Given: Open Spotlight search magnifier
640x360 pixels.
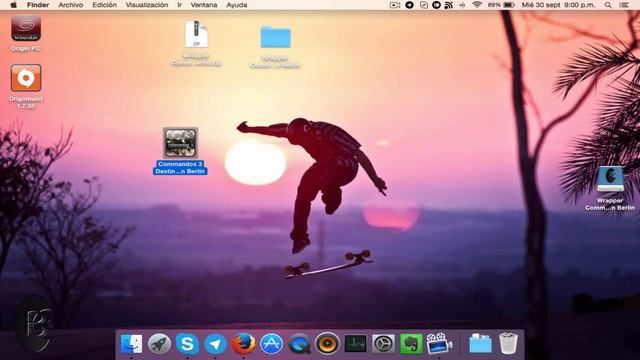Looking at the screenshot, I should 608,5.
